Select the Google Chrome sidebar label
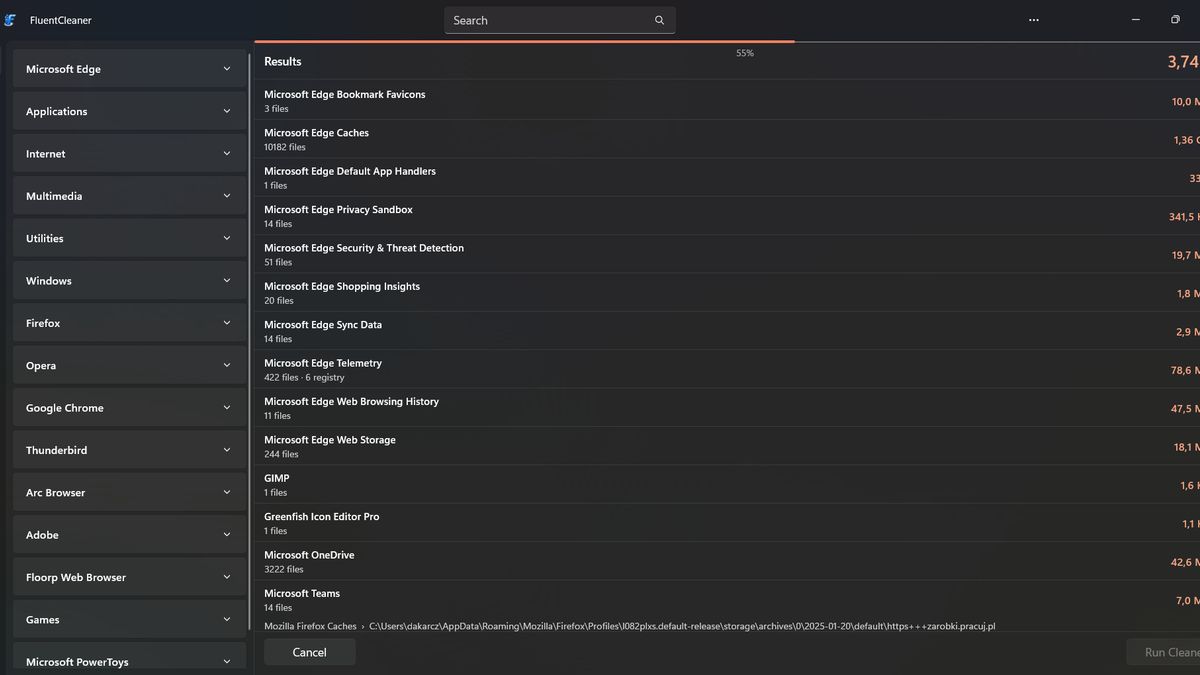Viewport: 1200px width, 675px height. (65, 408)
